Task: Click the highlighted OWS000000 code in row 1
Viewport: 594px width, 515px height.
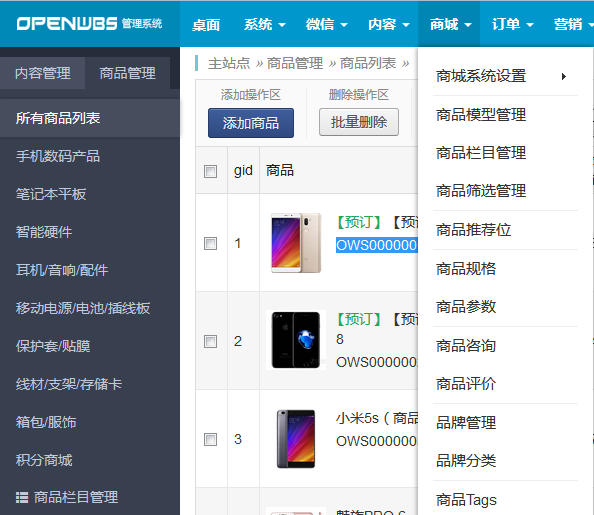Action: (x=377, y=245)
